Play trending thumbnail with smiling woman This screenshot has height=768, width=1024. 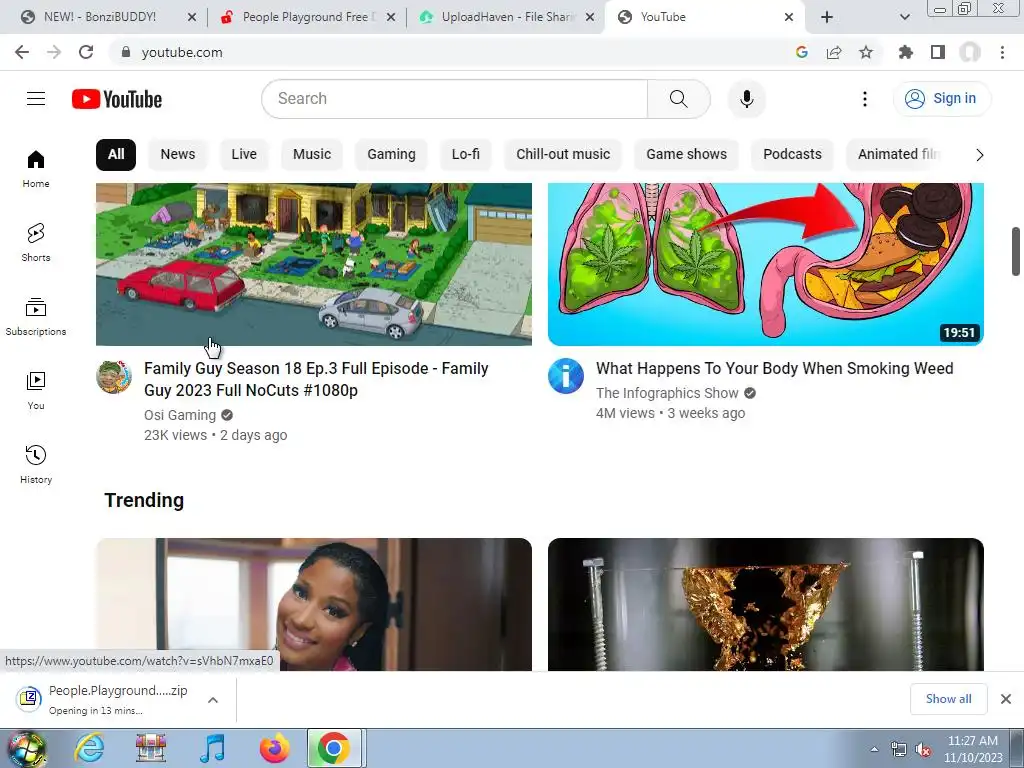[x=313, y=604]
